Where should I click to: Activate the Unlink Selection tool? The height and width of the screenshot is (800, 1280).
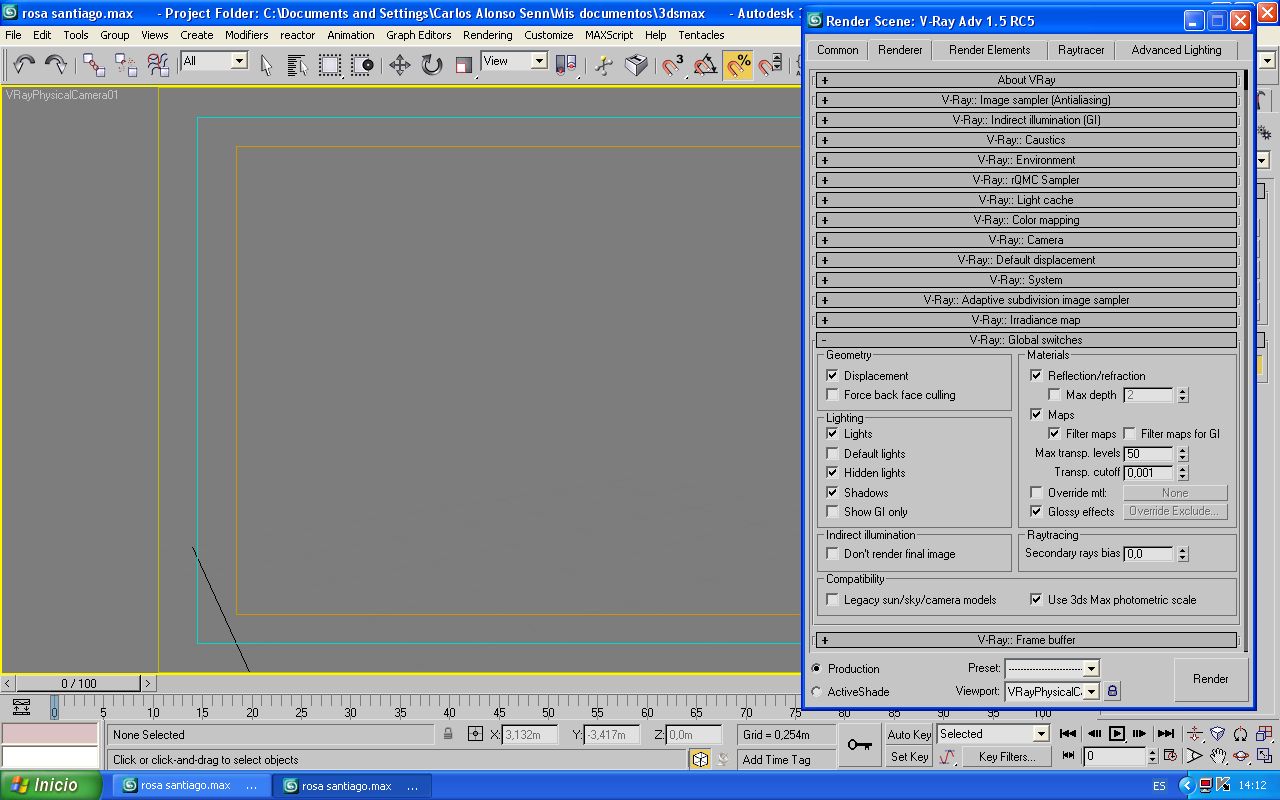click(126, 65)
